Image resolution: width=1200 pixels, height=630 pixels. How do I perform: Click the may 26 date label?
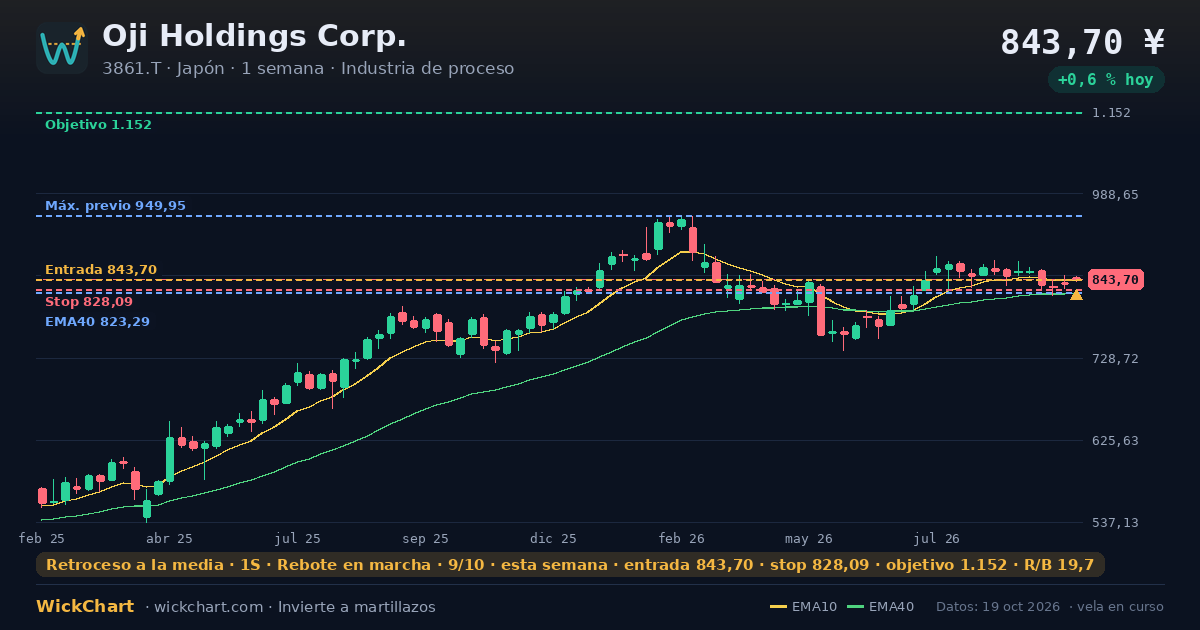coord(810,538)
